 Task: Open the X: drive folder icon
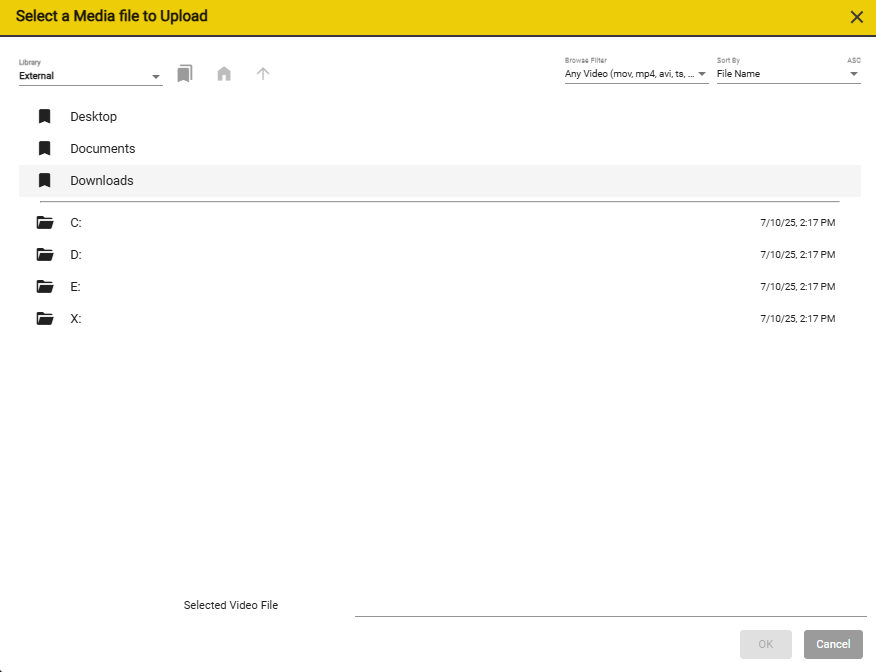pyautogui.click(x=45, y=318)
